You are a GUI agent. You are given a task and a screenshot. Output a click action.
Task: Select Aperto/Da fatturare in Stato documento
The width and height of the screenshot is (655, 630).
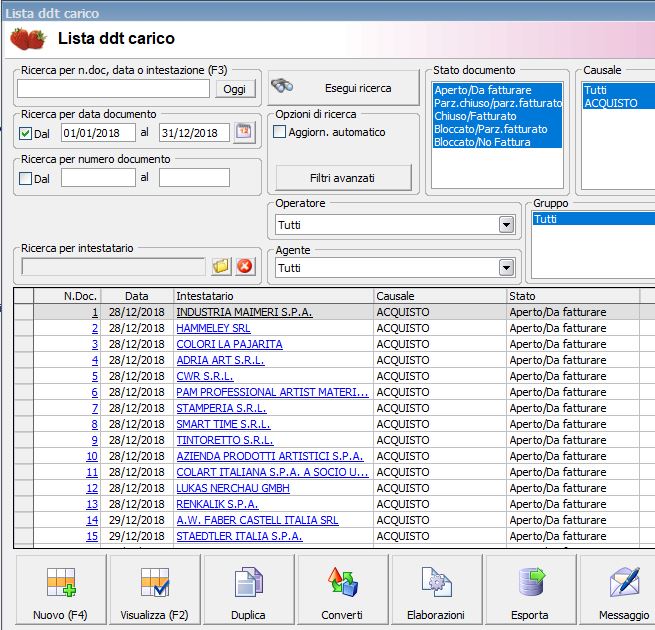pos(497,90)
